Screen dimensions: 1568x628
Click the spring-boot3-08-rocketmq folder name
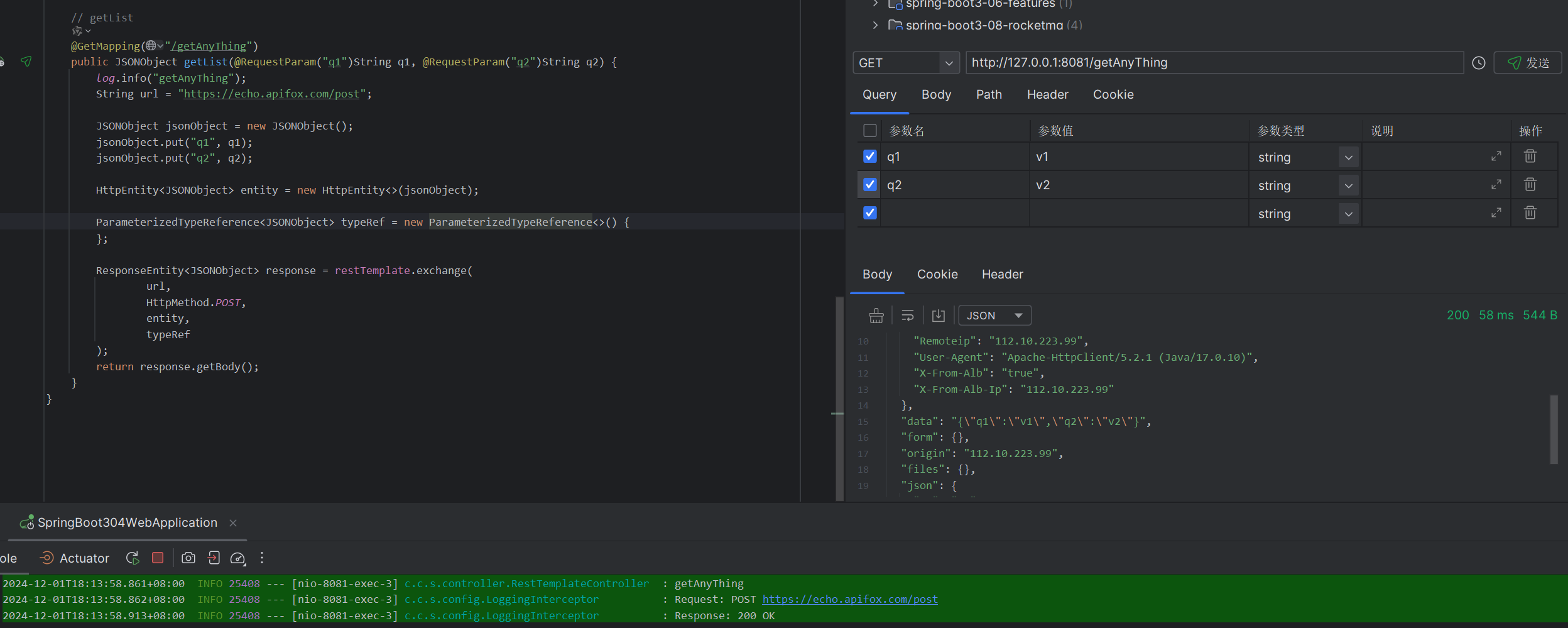[984, 25]
